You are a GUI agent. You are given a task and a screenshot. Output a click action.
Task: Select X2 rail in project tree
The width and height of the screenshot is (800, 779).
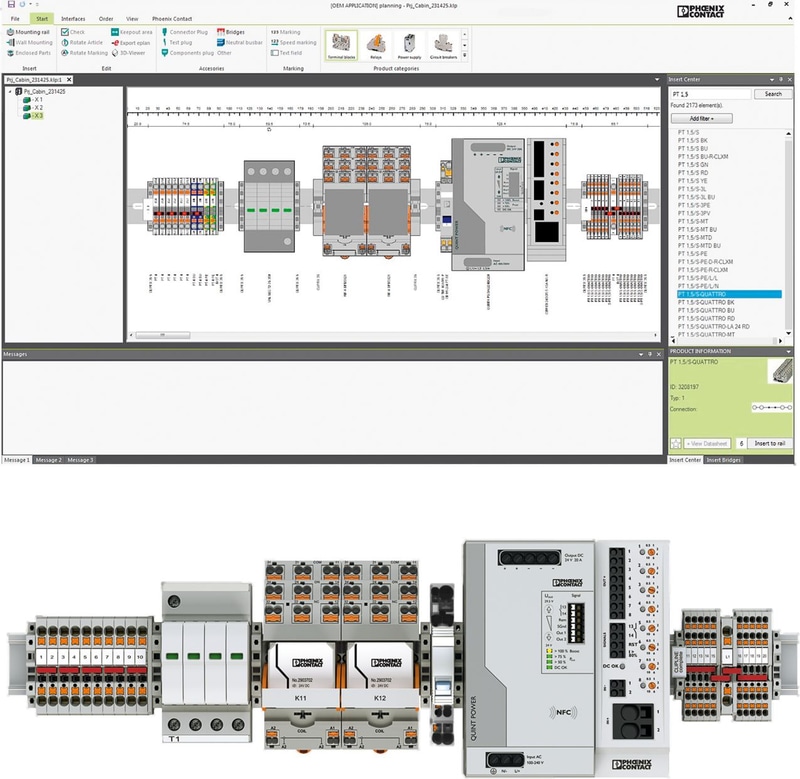34,108
